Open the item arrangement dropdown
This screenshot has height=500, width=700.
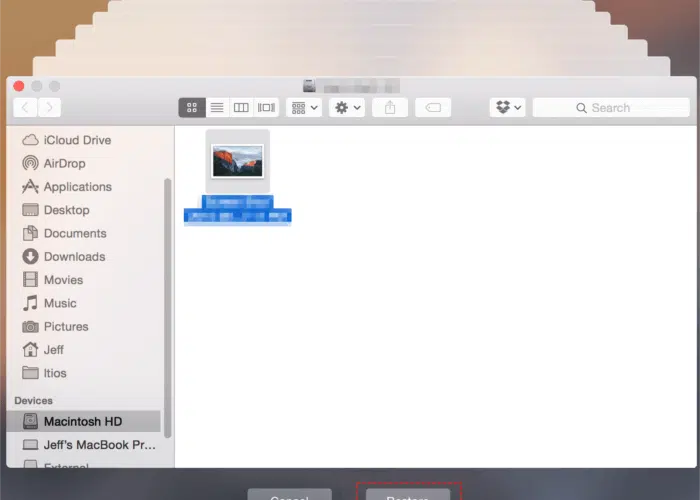coord(303,107)
